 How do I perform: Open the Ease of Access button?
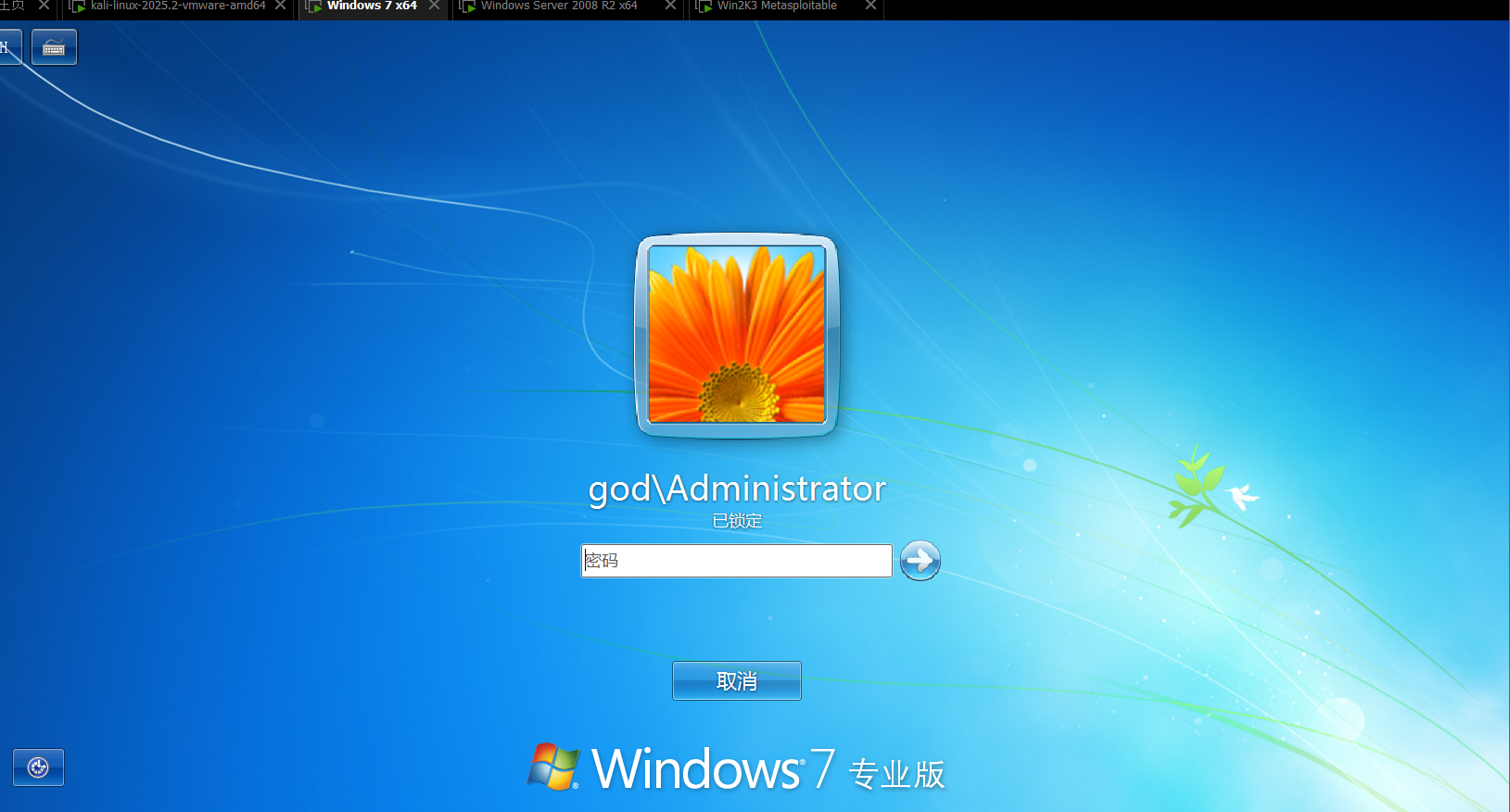coord(38,768)
